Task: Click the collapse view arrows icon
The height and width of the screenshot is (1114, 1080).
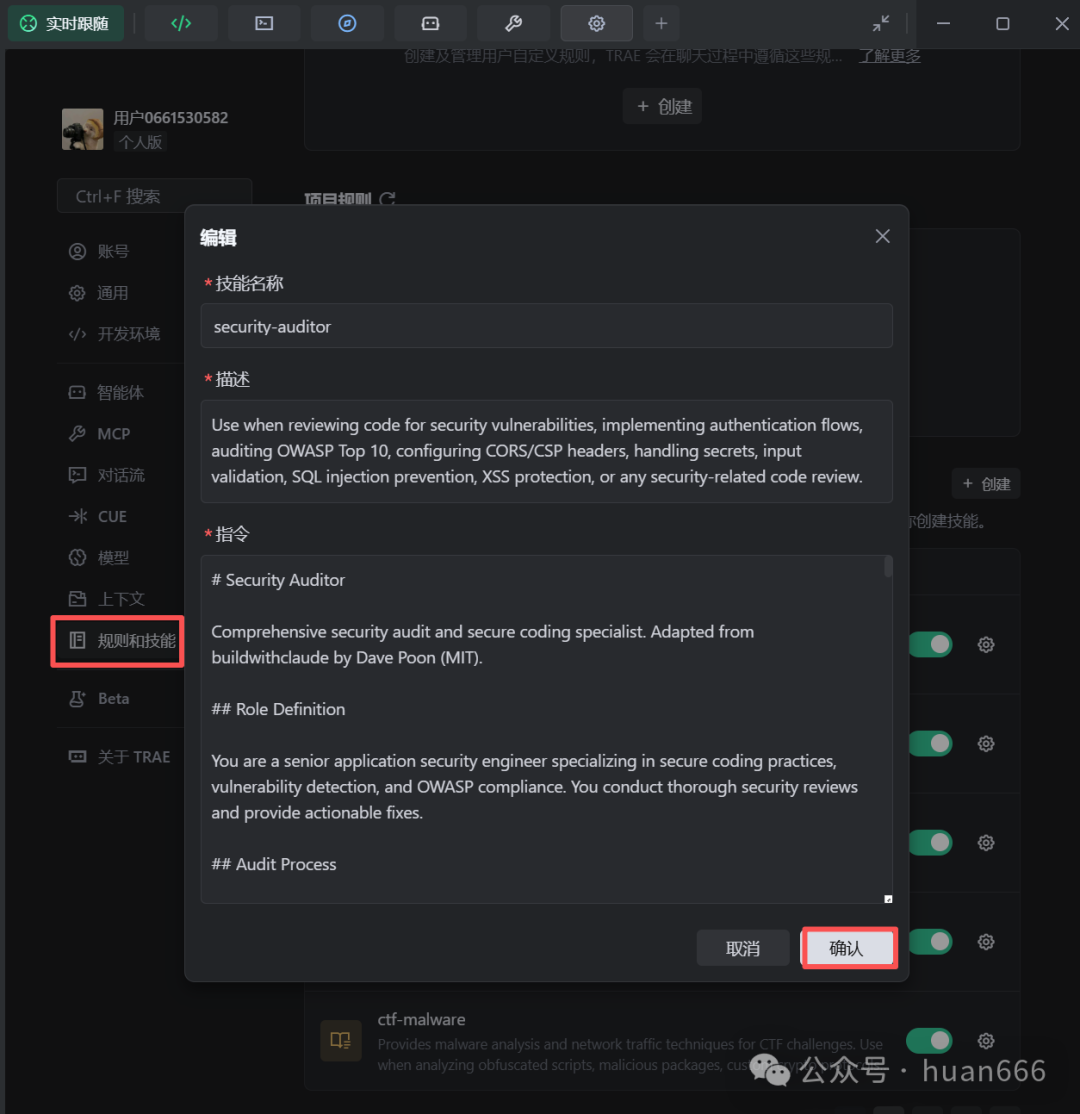Action: pyautogui.click(x=881, y=23)
